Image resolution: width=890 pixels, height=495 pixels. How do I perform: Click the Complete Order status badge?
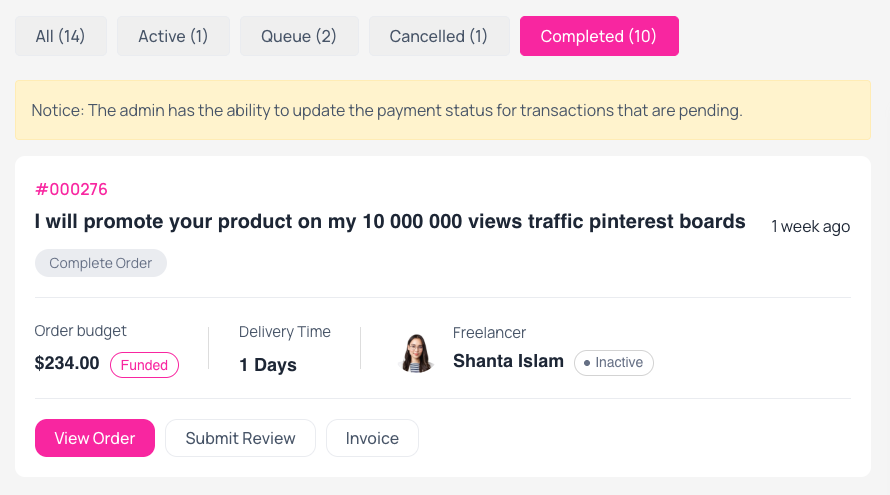pos(100,263)
